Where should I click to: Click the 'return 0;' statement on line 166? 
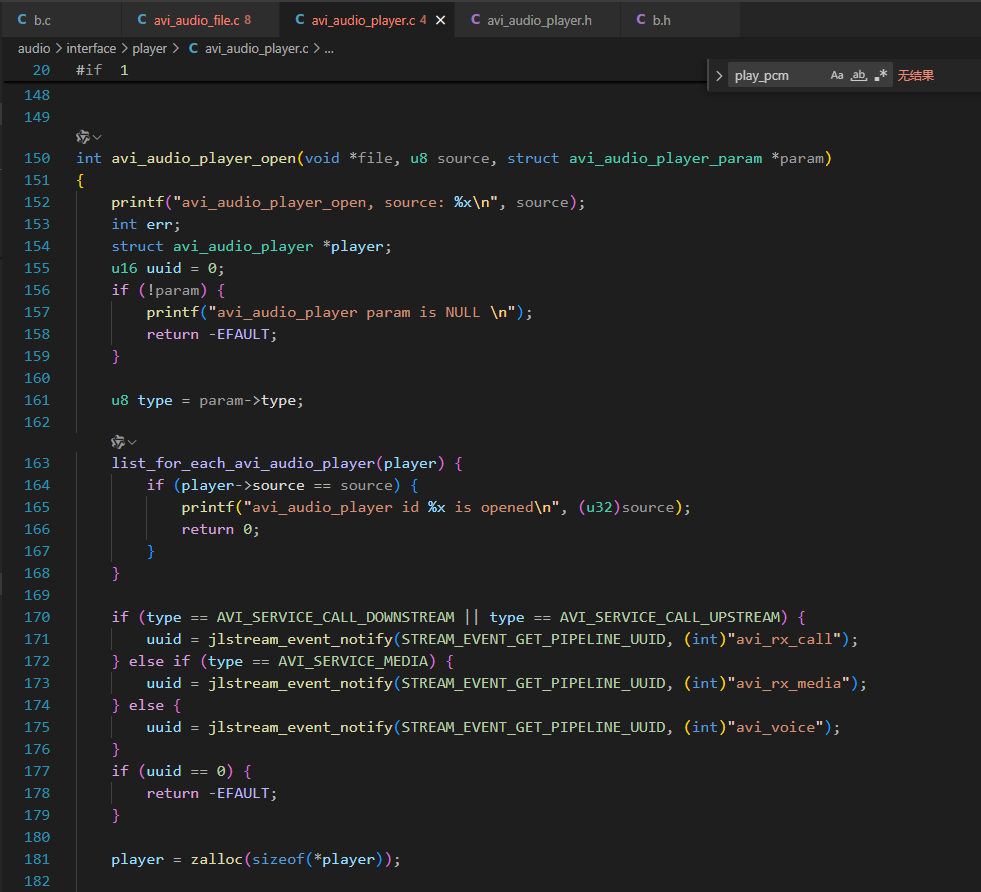tap(220, 529)
